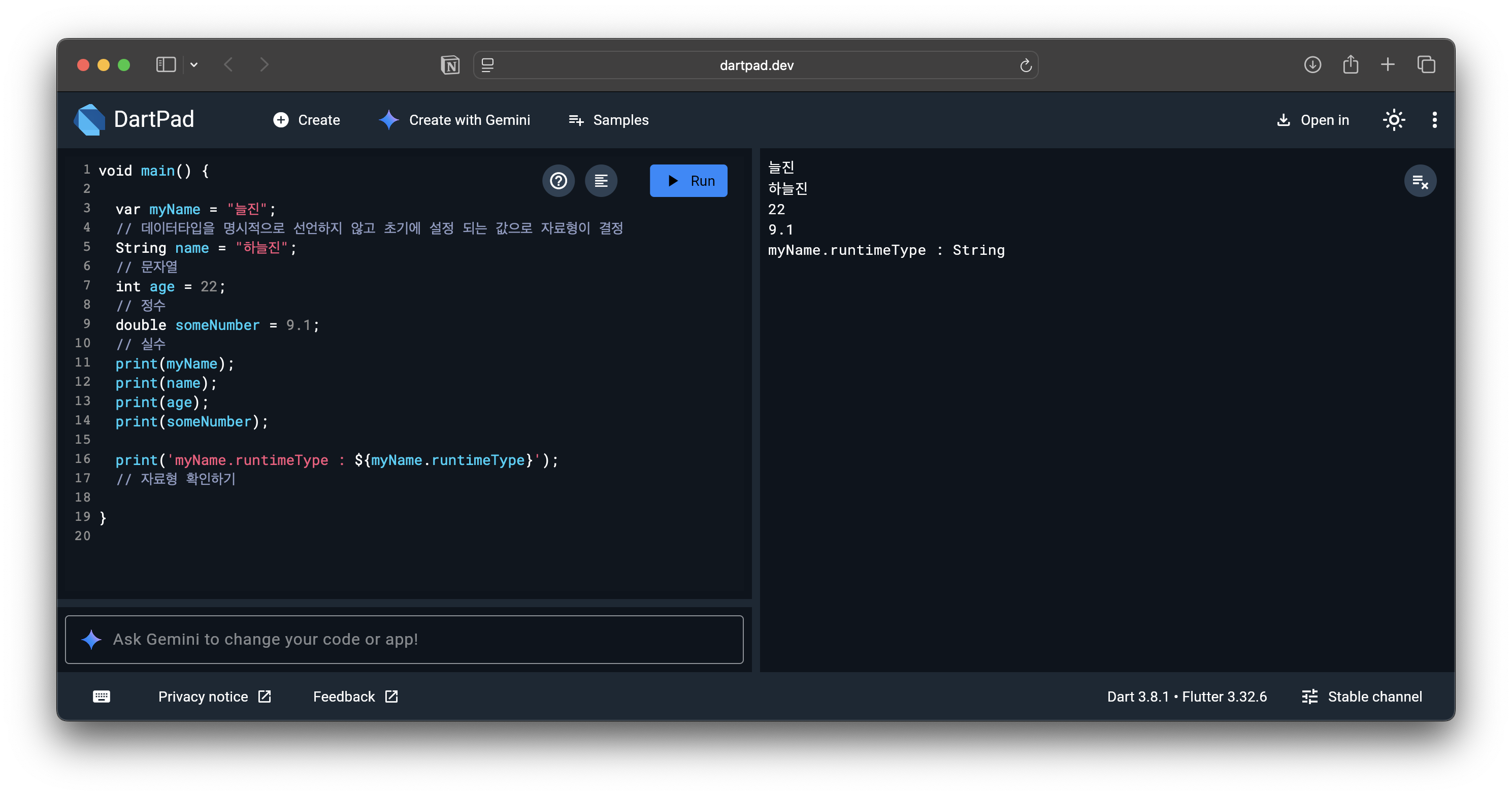Image resolution: width=1512 pixels, height=796 pixels.
Task: Toggle the light/dark theme sun icon
Action: click(x=1393, y=120)
